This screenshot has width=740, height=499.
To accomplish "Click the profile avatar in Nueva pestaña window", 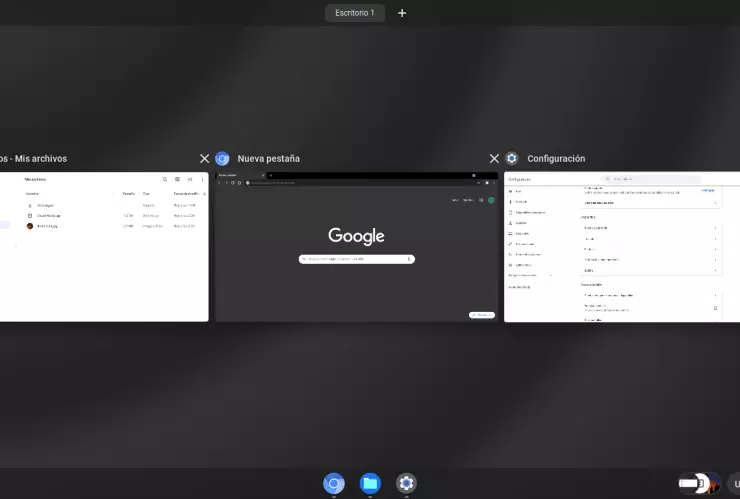I will (x=491, y=200).
